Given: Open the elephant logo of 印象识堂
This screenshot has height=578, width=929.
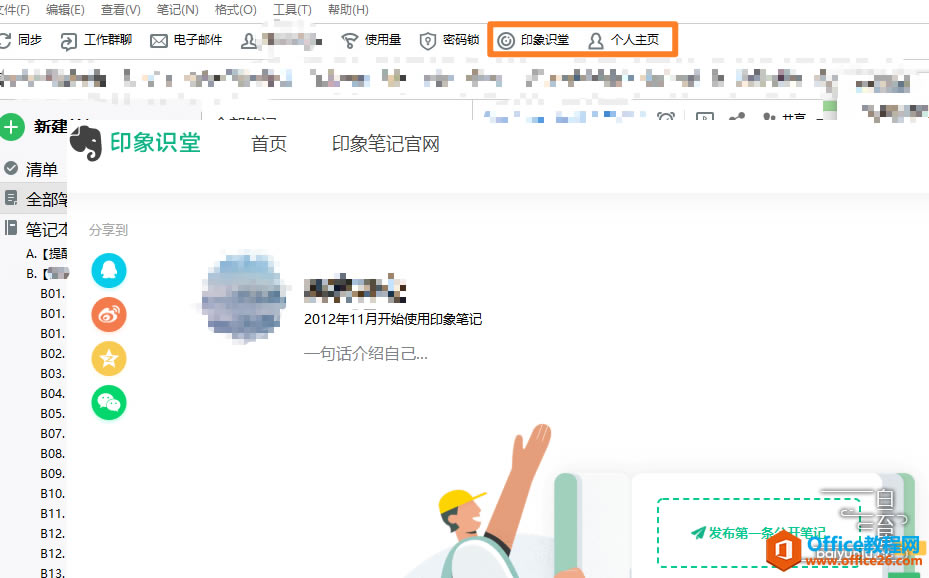Looking at the screenshot, I should pos(87,143).
